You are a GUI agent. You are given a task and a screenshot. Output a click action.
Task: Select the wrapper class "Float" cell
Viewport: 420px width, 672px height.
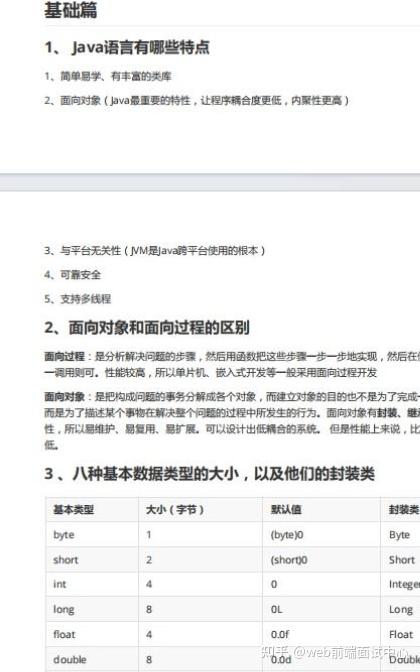point(401,634)
